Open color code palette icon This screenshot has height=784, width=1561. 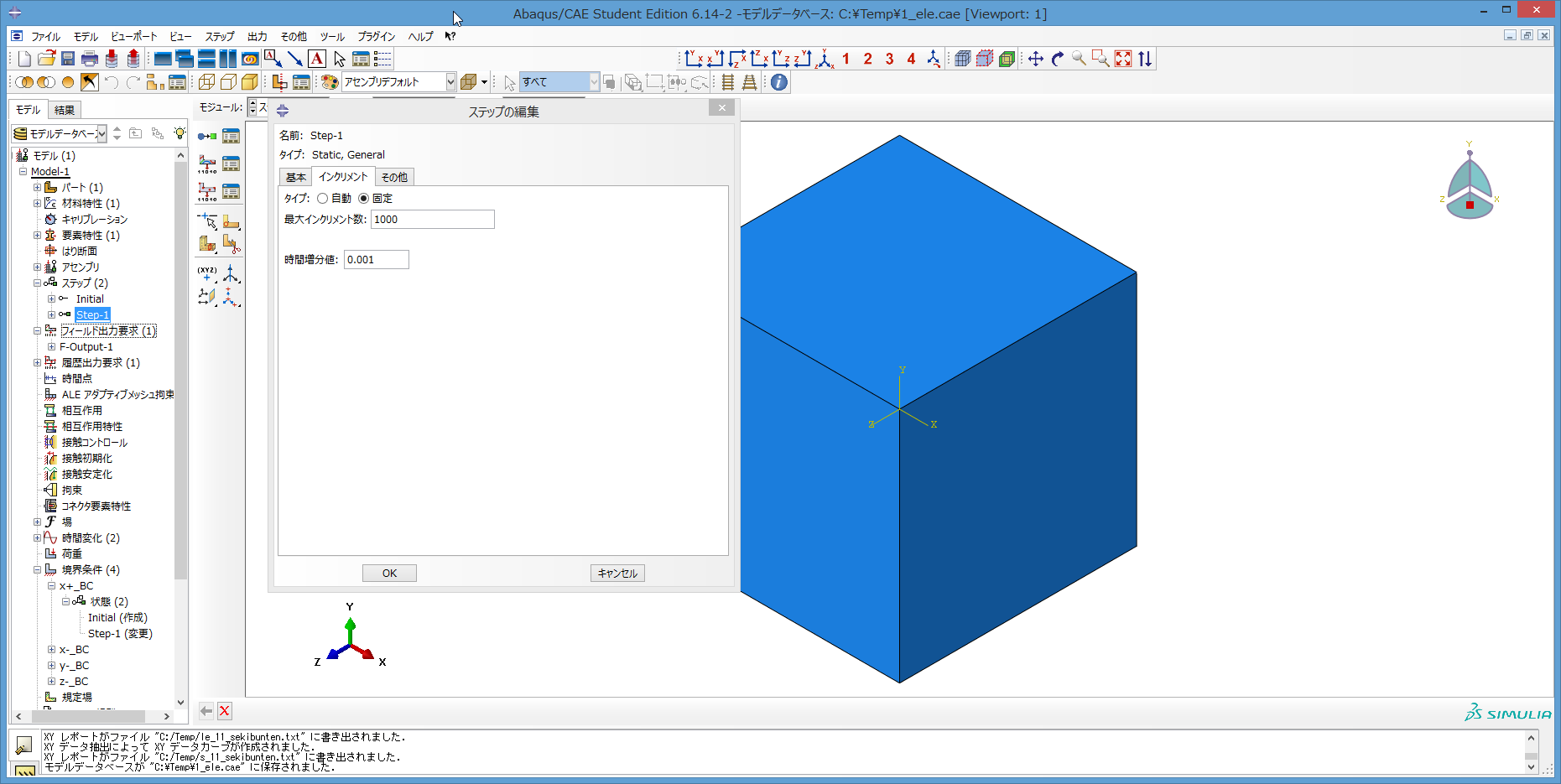click(x=330, y=82)
